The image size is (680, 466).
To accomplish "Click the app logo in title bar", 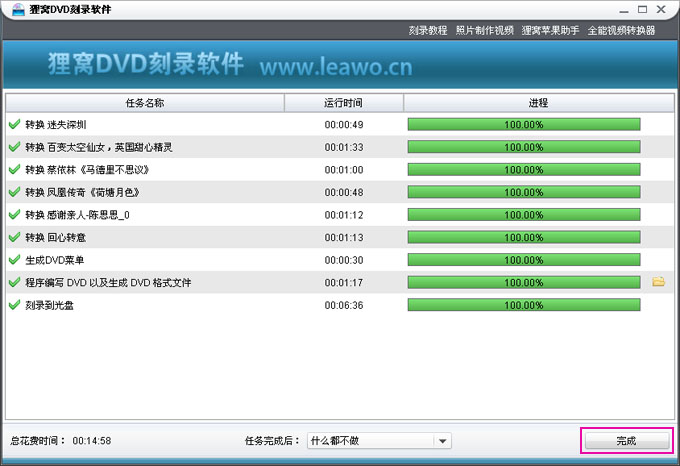I will (x=18, y=9).
